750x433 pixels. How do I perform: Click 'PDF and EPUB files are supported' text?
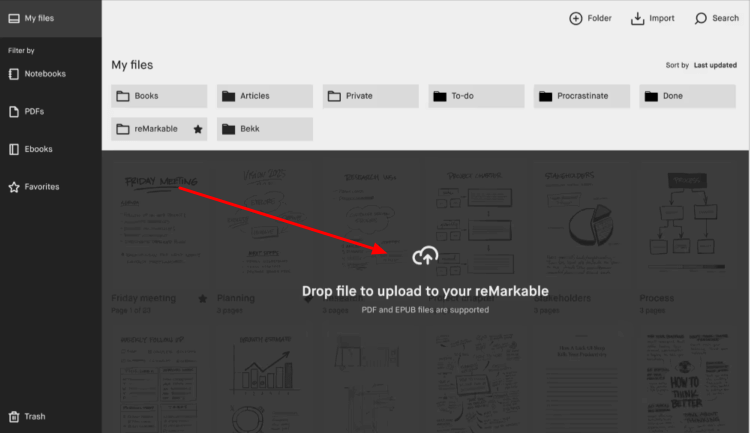pyautogui.click(x=425, y=310)
